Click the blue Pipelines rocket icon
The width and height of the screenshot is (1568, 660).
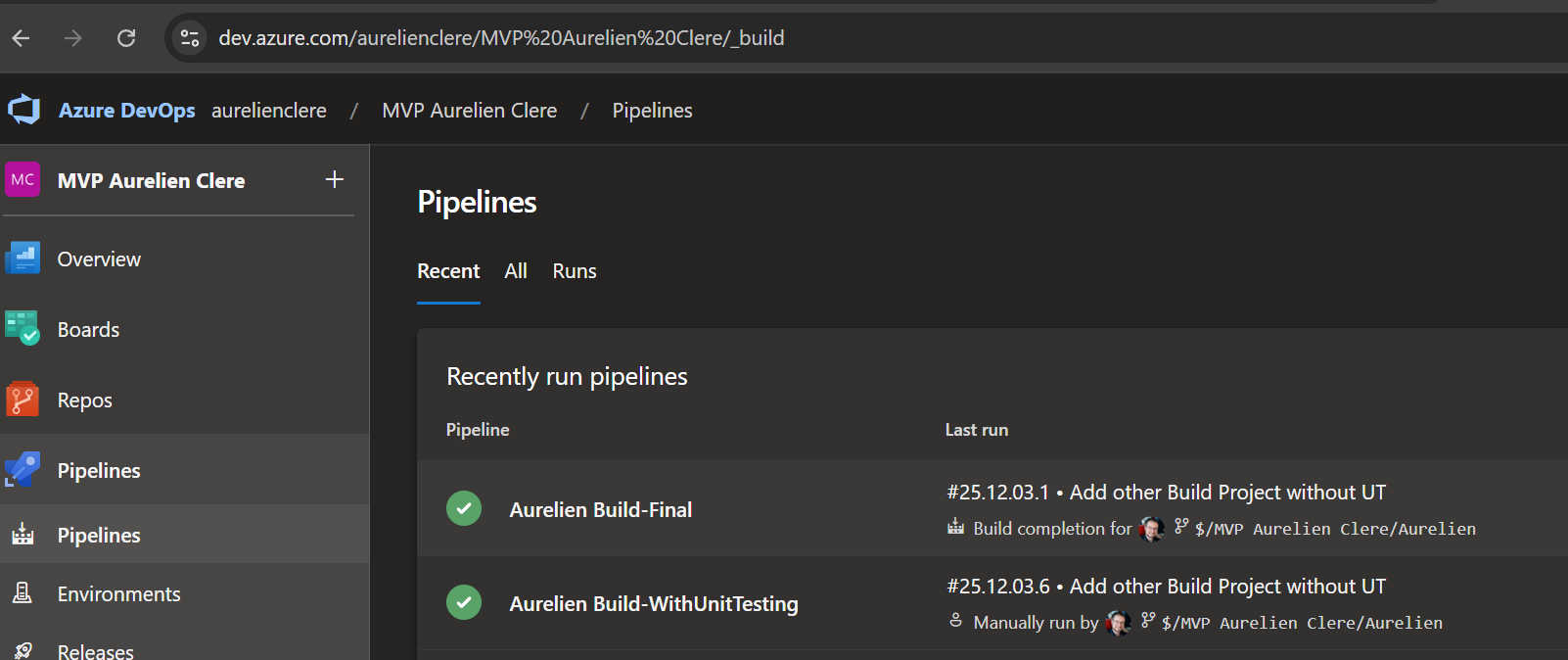23,470
